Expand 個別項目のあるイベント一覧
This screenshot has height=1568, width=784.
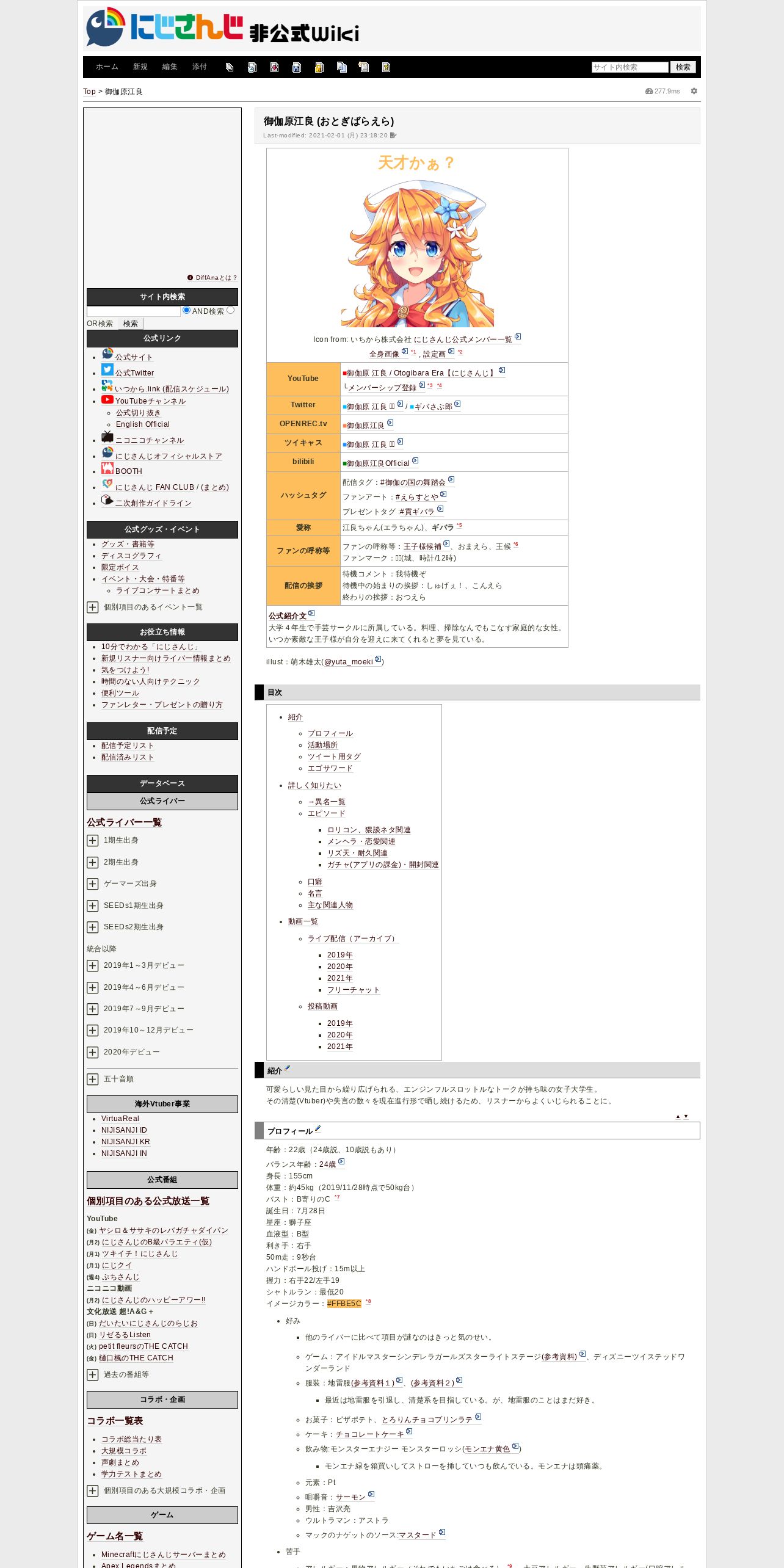point(92,607)
